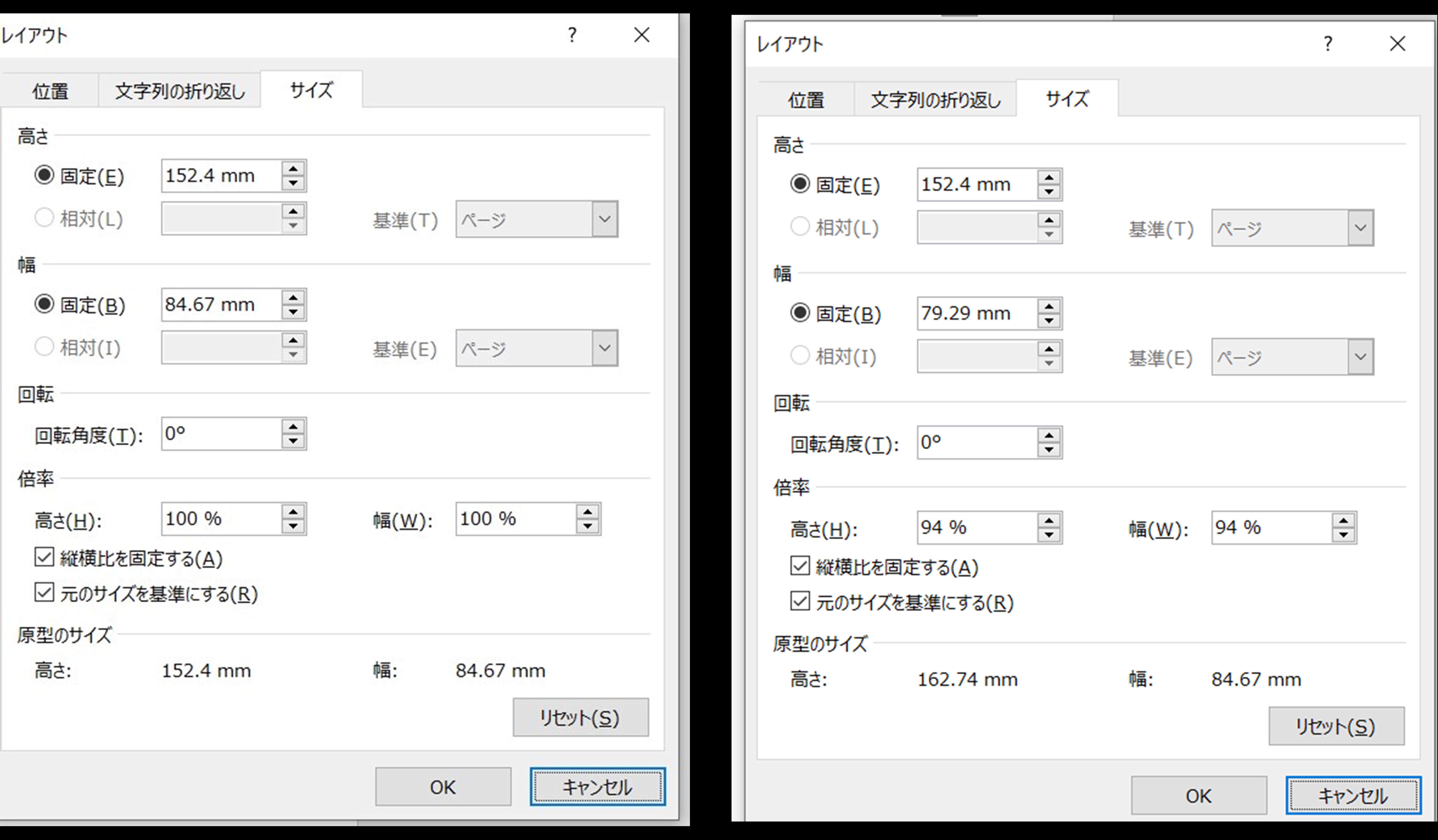Confirm with OK in left dialog
The image size is (1438, 840).
[443, 787]
